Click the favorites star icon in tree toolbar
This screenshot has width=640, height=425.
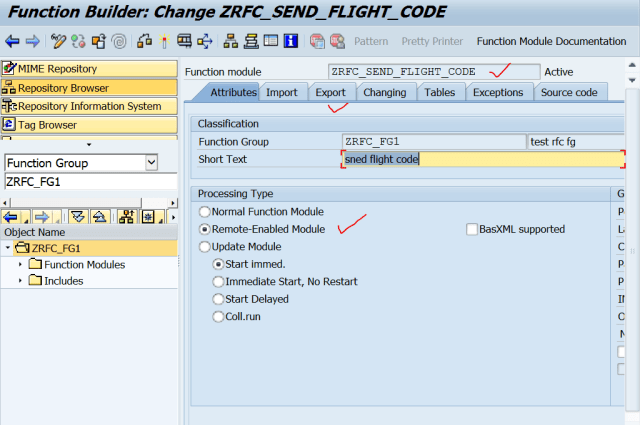tap(148, 217)
